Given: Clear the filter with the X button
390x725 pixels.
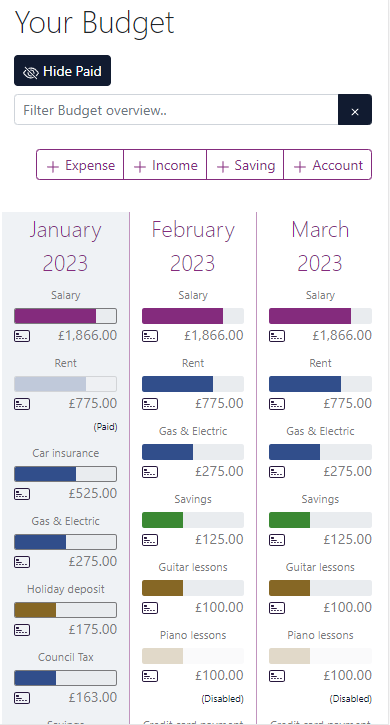Looking at the screenshot, I should point(355,110).
